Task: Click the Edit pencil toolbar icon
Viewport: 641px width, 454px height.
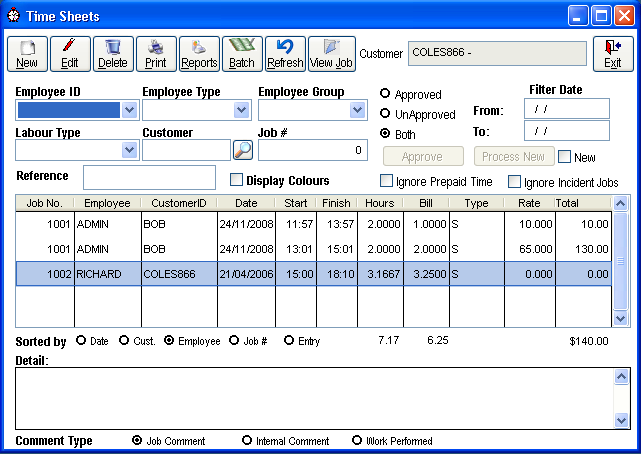Action: [69, 53]
